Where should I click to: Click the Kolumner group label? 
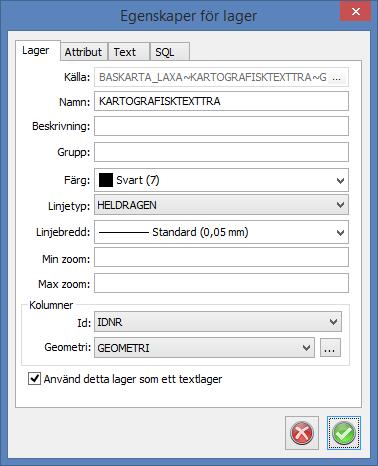tap(51, 305)
